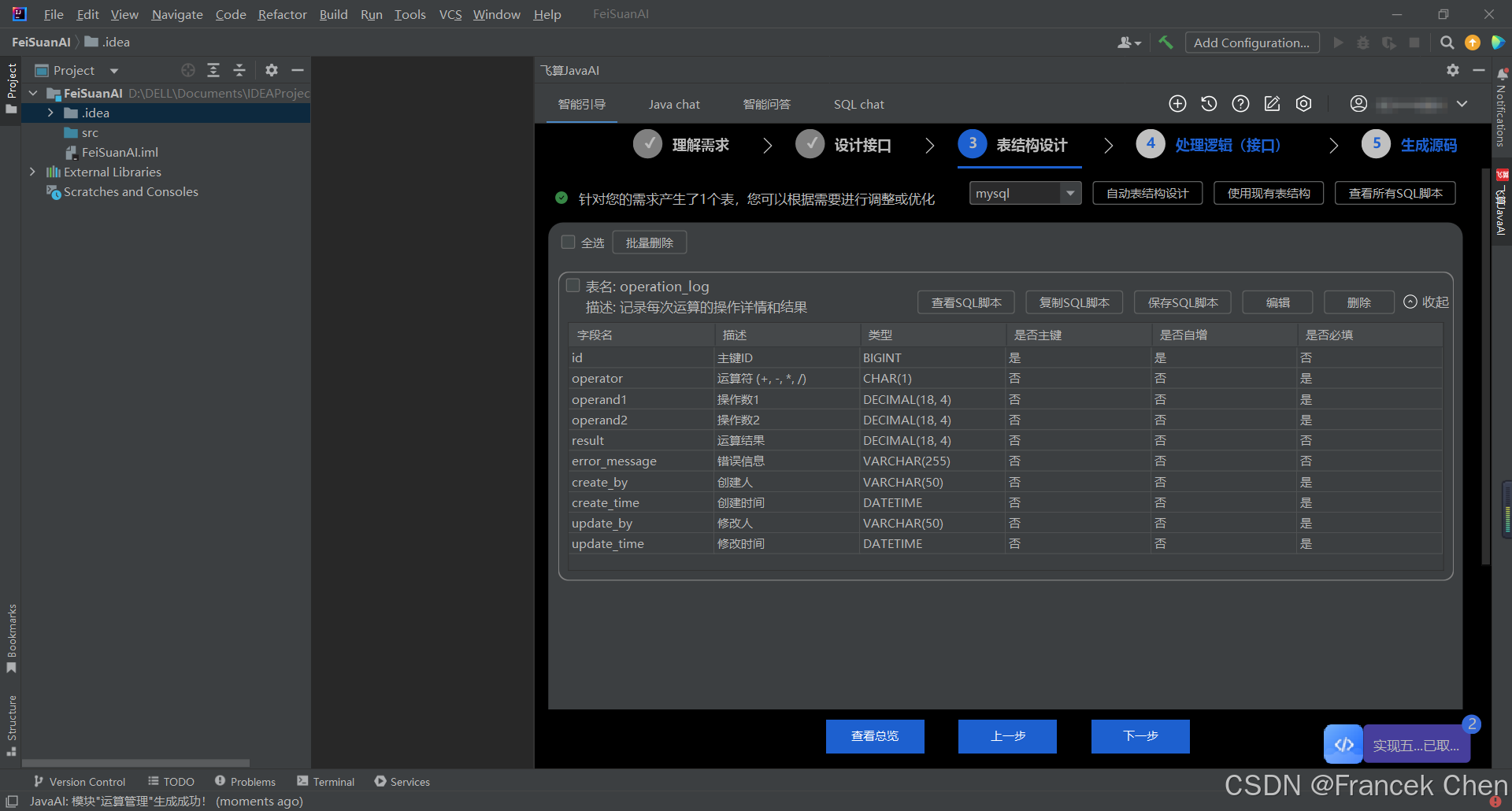Click the 查看所有SQL脚本 button
This screenshot has height=811, width=1512.
[1395, 193]
